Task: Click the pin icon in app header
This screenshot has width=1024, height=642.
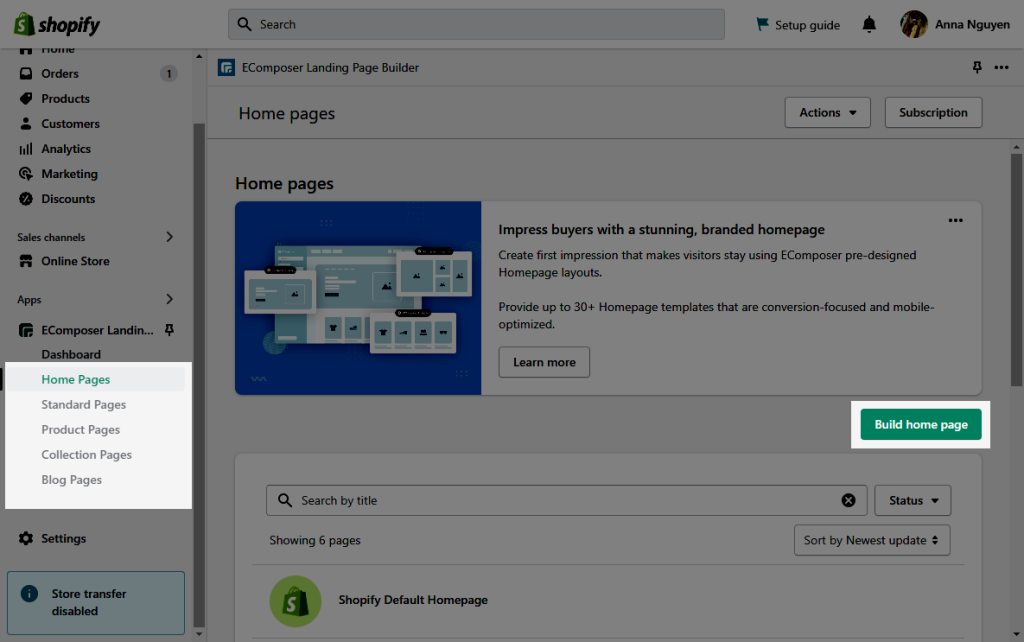Action: coord(977,67)
